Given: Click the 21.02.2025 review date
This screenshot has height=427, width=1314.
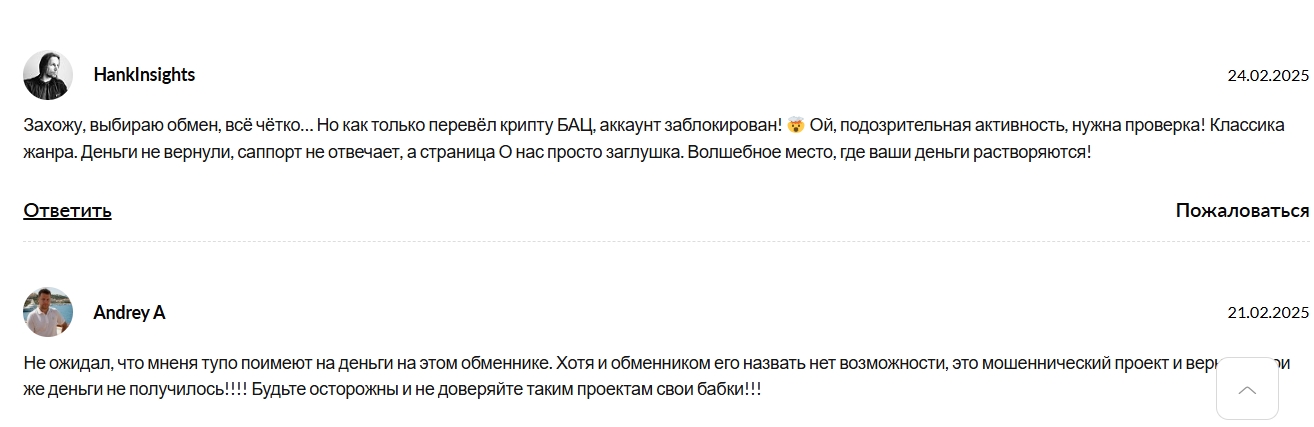Looking at the screenshot, I should 1268,312.
